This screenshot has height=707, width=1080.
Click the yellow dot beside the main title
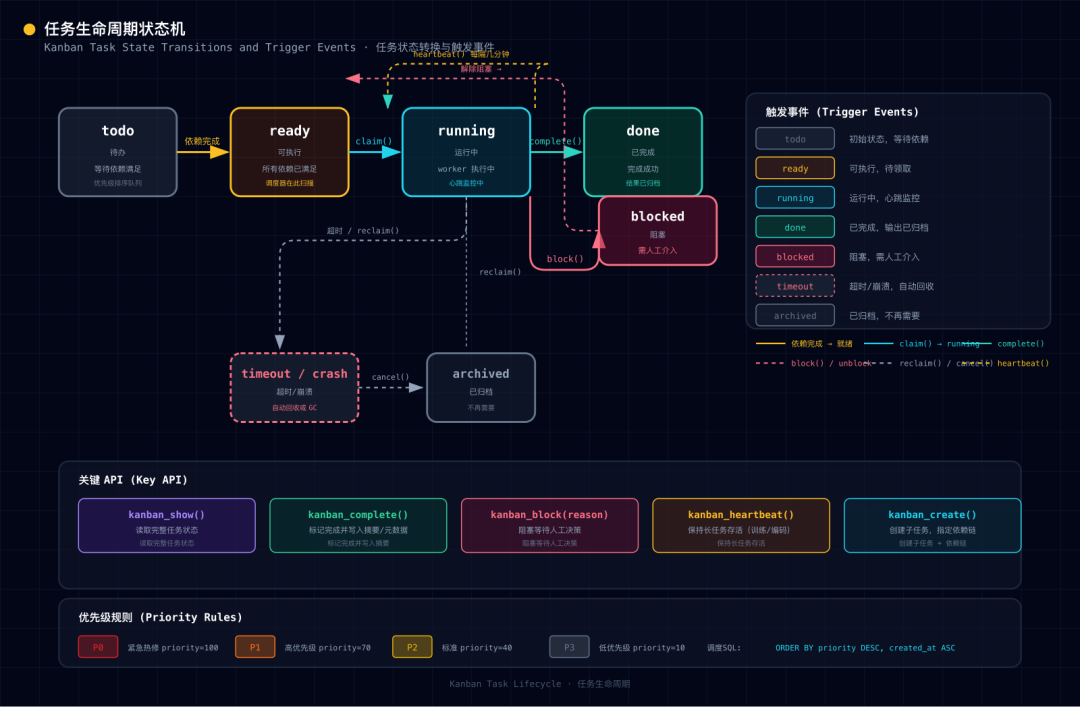[29, 29]
